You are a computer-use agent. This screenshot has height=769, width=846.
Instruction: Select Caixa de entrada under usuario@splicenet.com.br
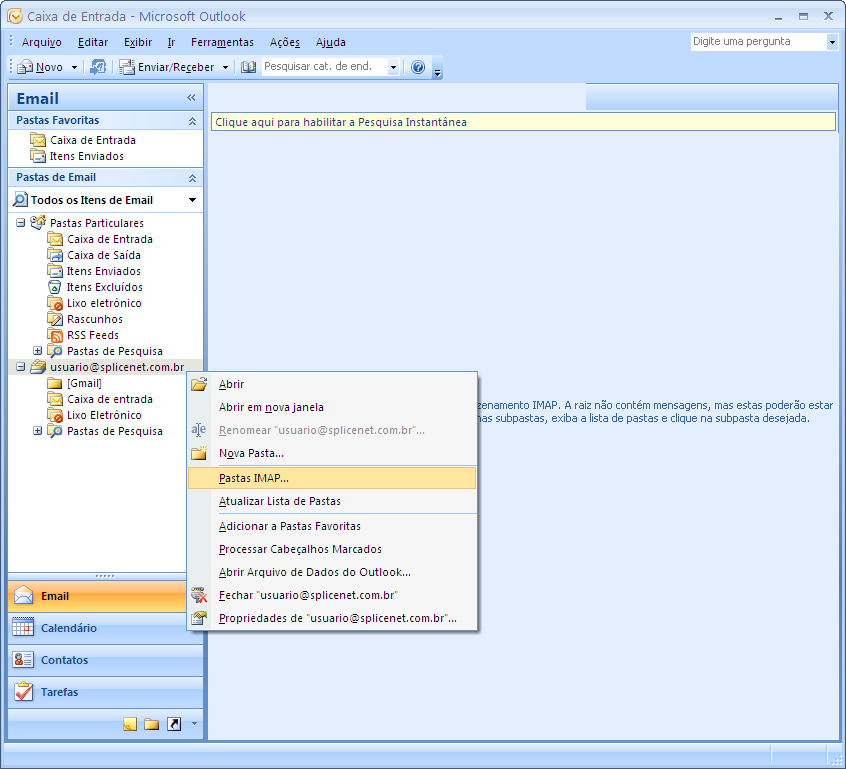click(x=110, y=399)
